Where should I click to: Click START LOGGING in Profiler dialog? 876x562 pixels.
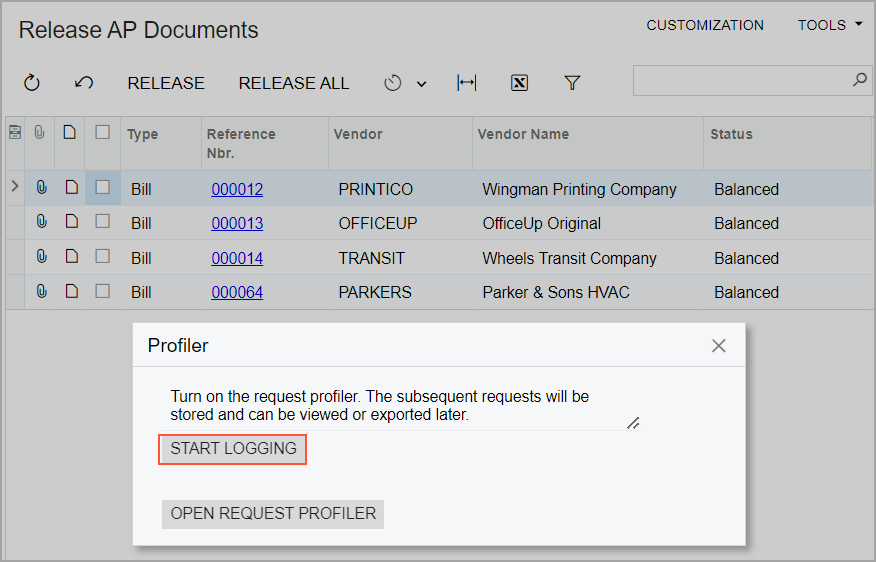click(233, 449)
